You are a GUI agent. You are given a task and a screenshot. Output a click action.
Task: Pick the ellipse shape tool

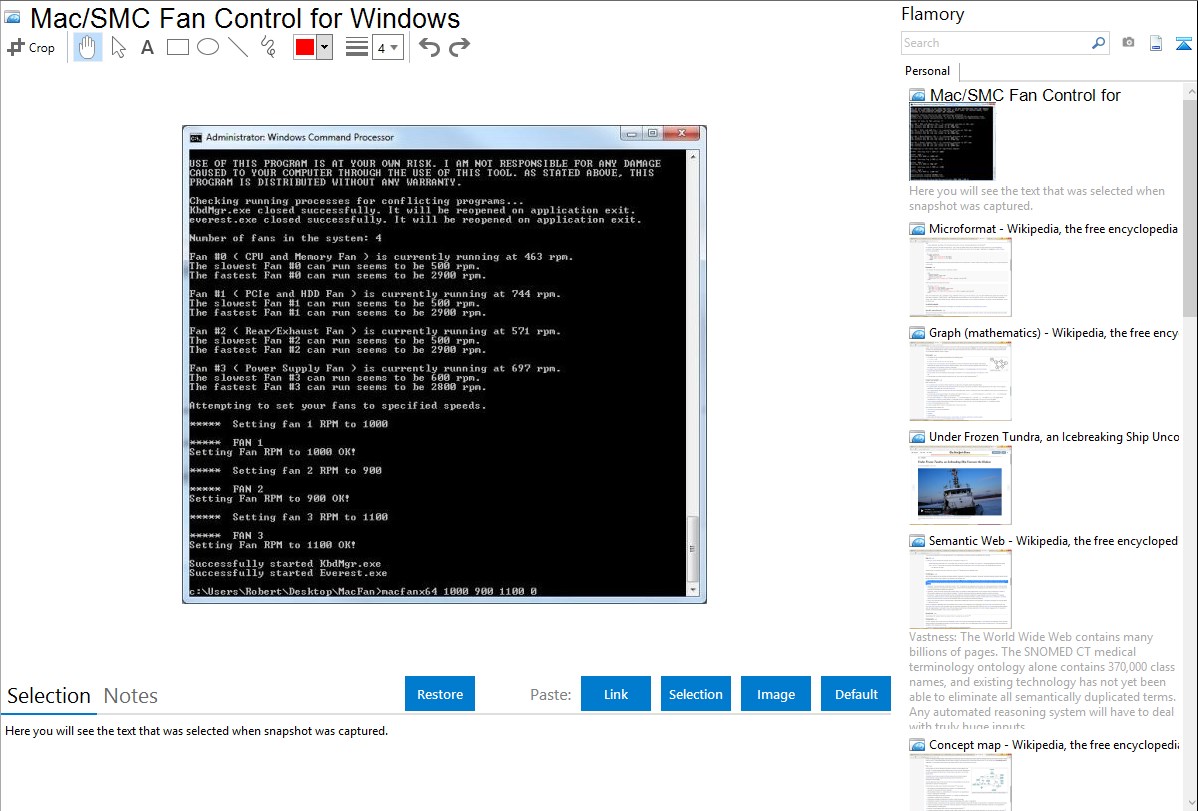[x=208, y=47]
